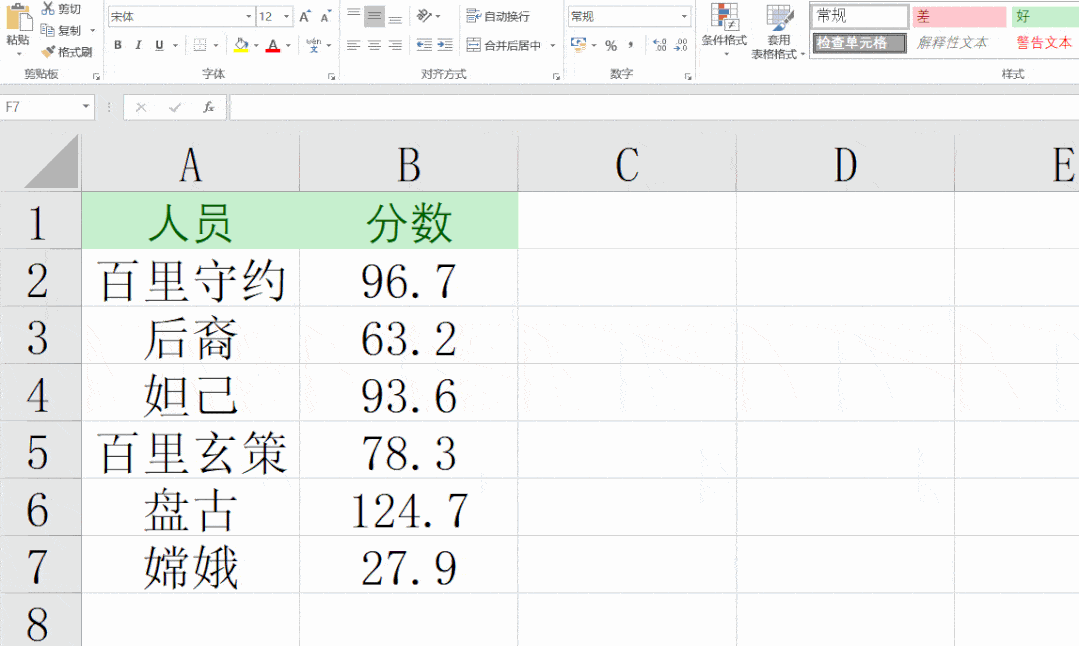Click the accounting number format icon
The height and width of the screenshot is (646, 1079).
tap(579, 45)
